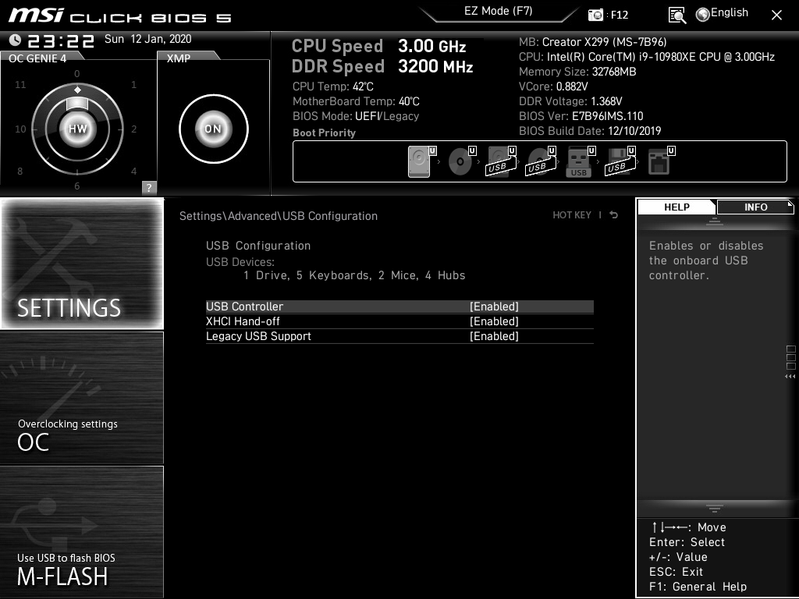This screenshot has width=799, height=599.
Task: Click the question mark help icon under OC Genie
Action: 149,187
